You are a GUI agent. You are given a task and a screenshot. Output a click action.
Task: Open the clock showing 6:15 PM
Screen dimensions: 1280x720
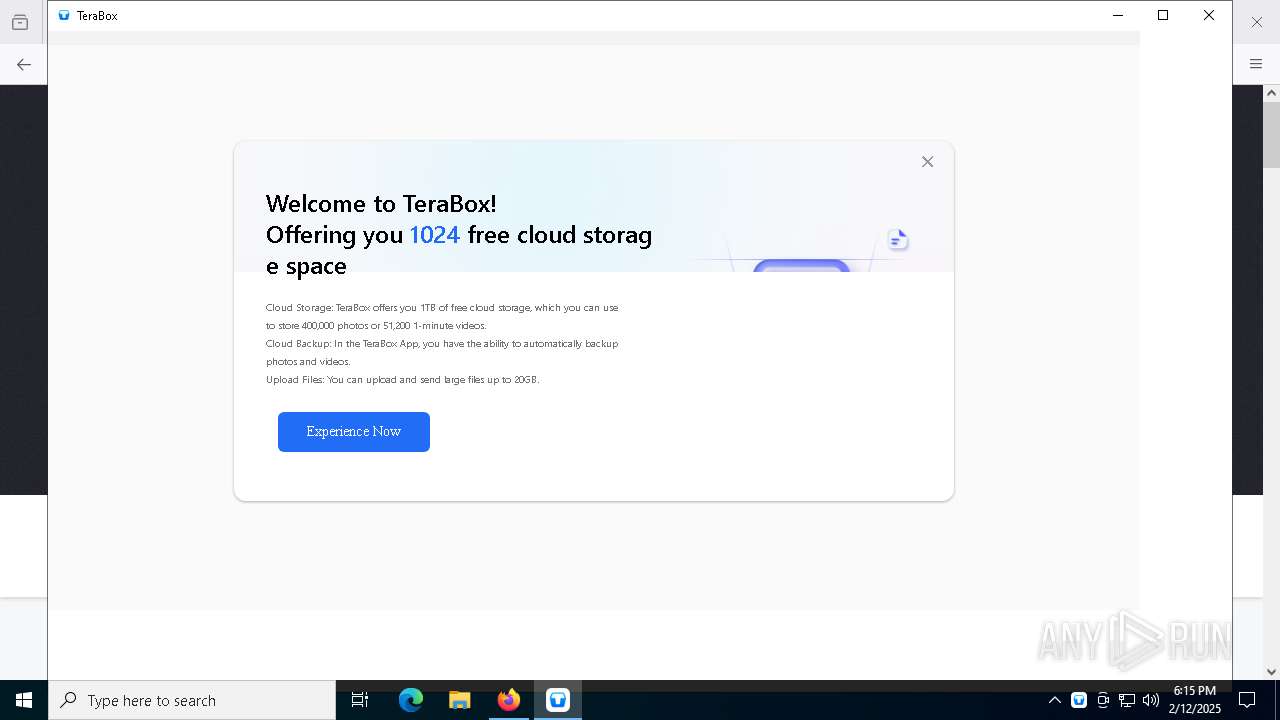(x=1195, y=700)
